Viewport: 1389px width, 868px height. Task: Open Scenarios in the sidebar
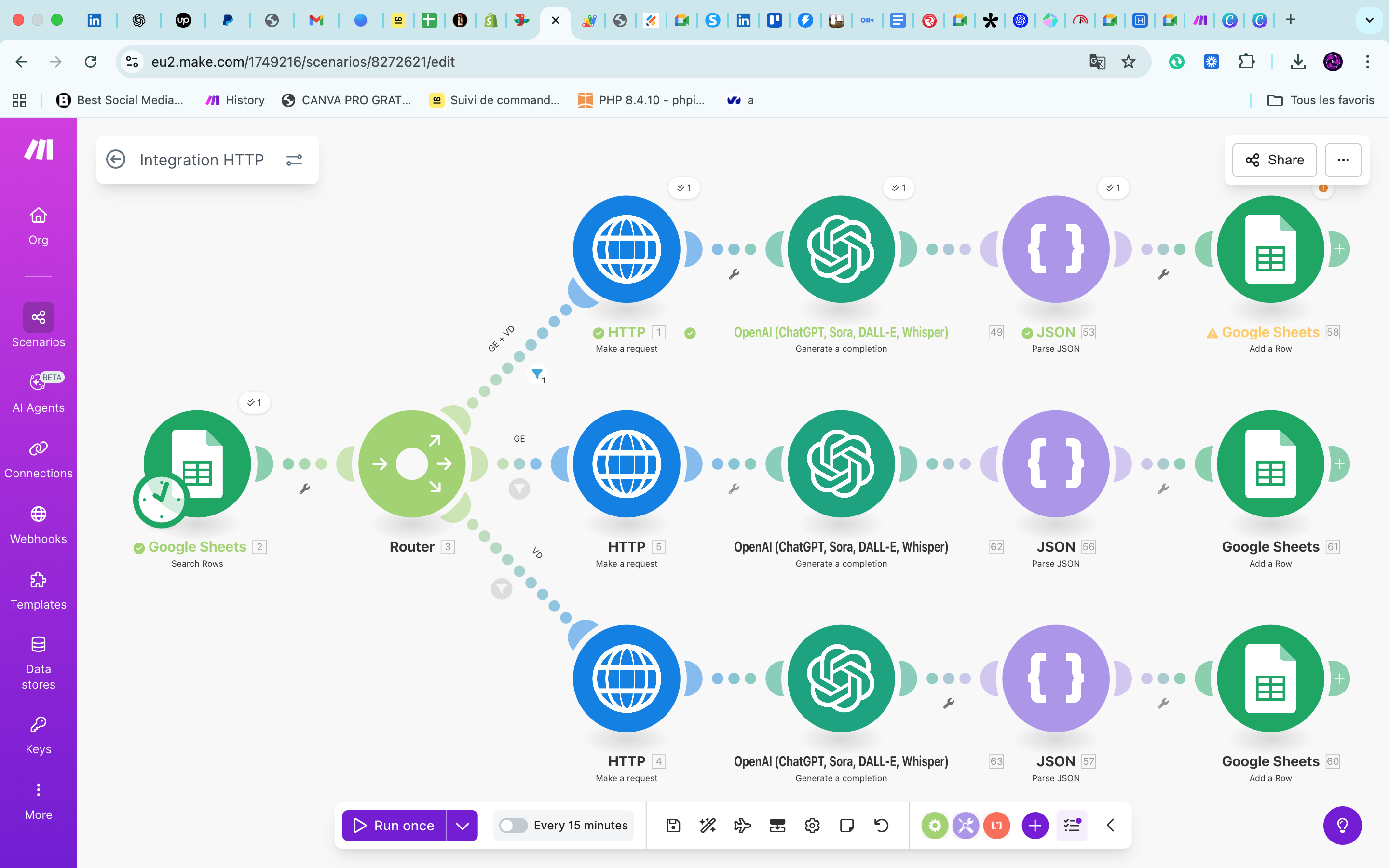[39, 325]
